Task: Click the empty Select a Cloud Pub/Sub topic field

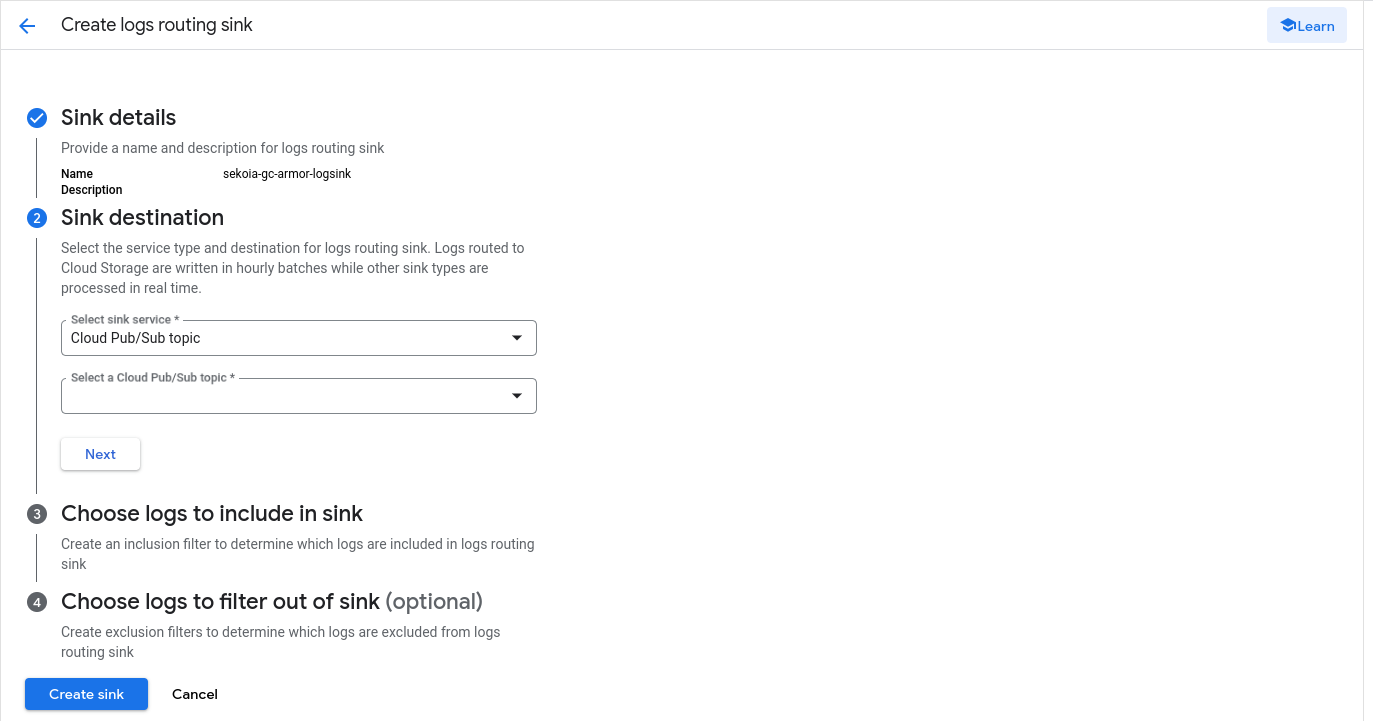Action: pos(299,396)
